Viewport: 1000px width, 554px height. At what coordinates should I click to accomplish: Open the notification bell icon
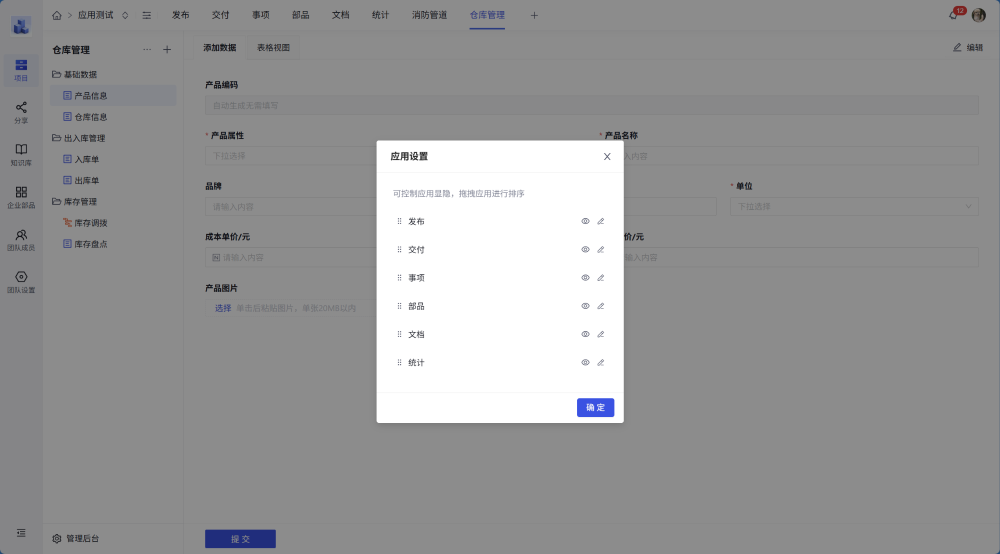tap(953, 15)
